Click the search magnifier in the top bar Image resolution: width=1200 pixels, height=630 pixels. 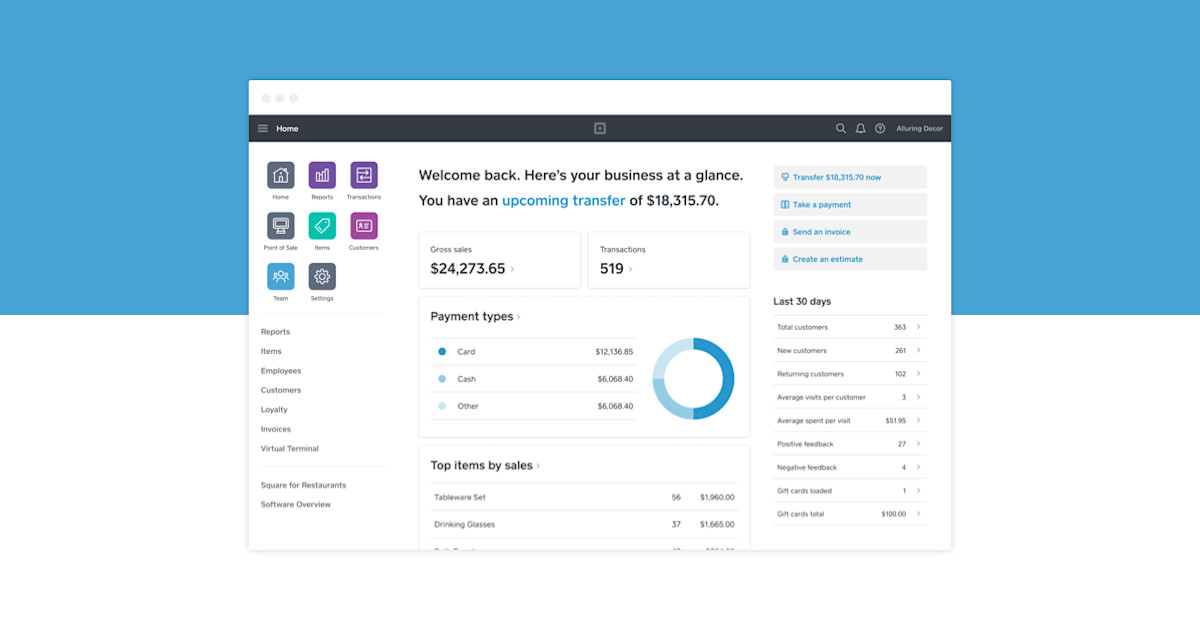click(x=841, y=128)
